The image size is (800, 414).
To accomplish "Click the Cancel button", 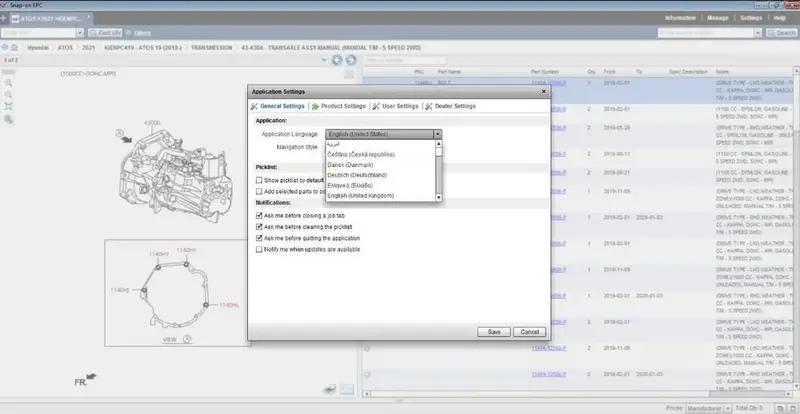I will coord(530,332).
